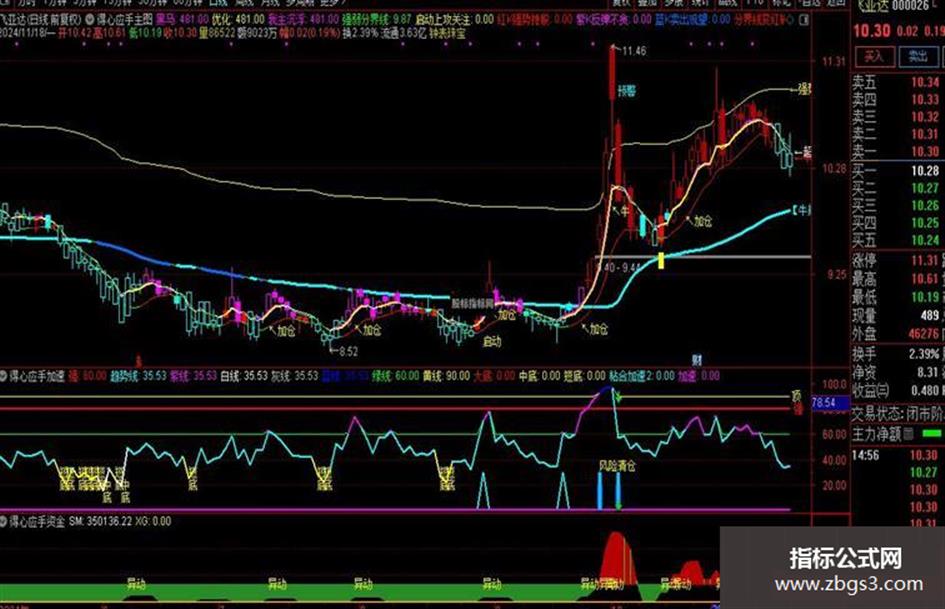The image size is (945, 609).
Task: Click SM: 350136.22 value in fund panel header
Action: [100, 521]
